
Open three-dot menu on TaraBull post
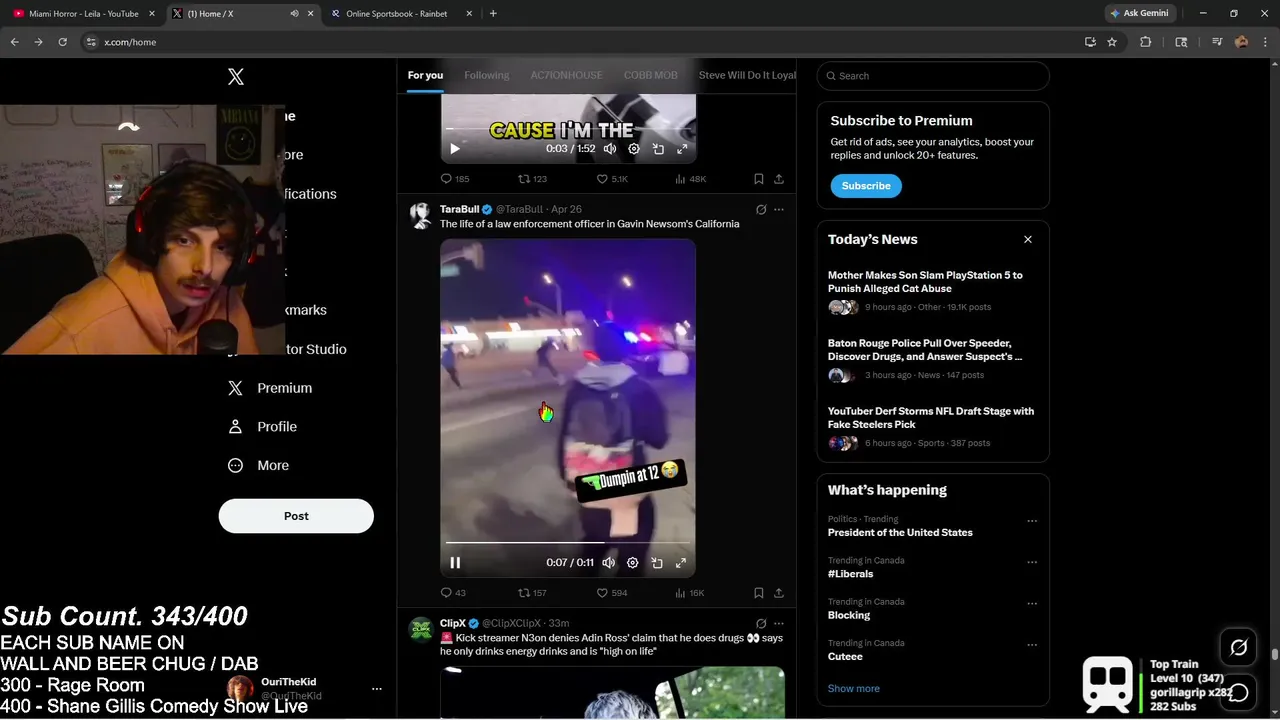click(x=779, y=209)
